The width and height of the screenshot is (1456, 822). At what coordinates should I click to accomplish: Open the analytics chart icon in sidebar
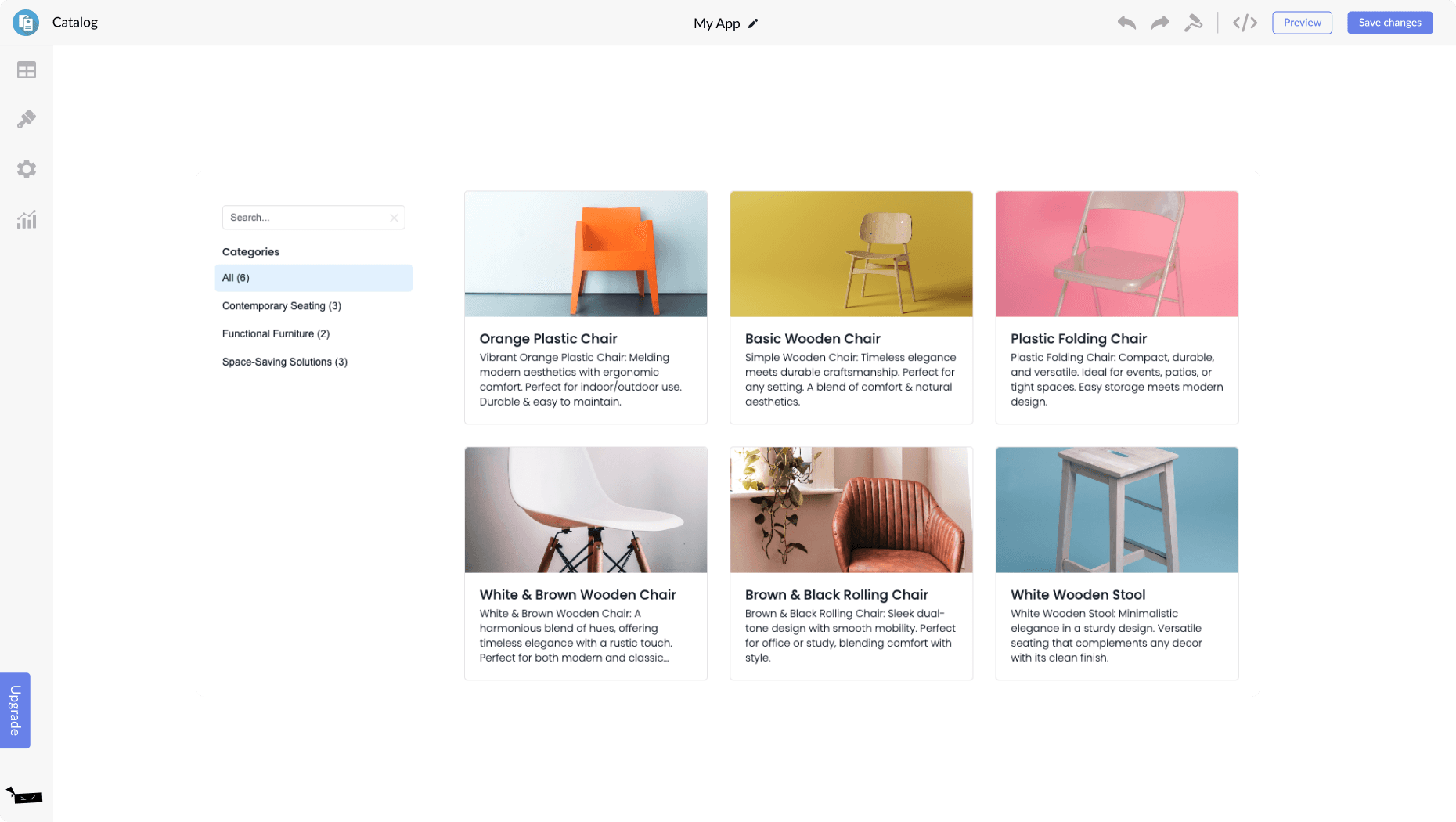coord(27,220)
